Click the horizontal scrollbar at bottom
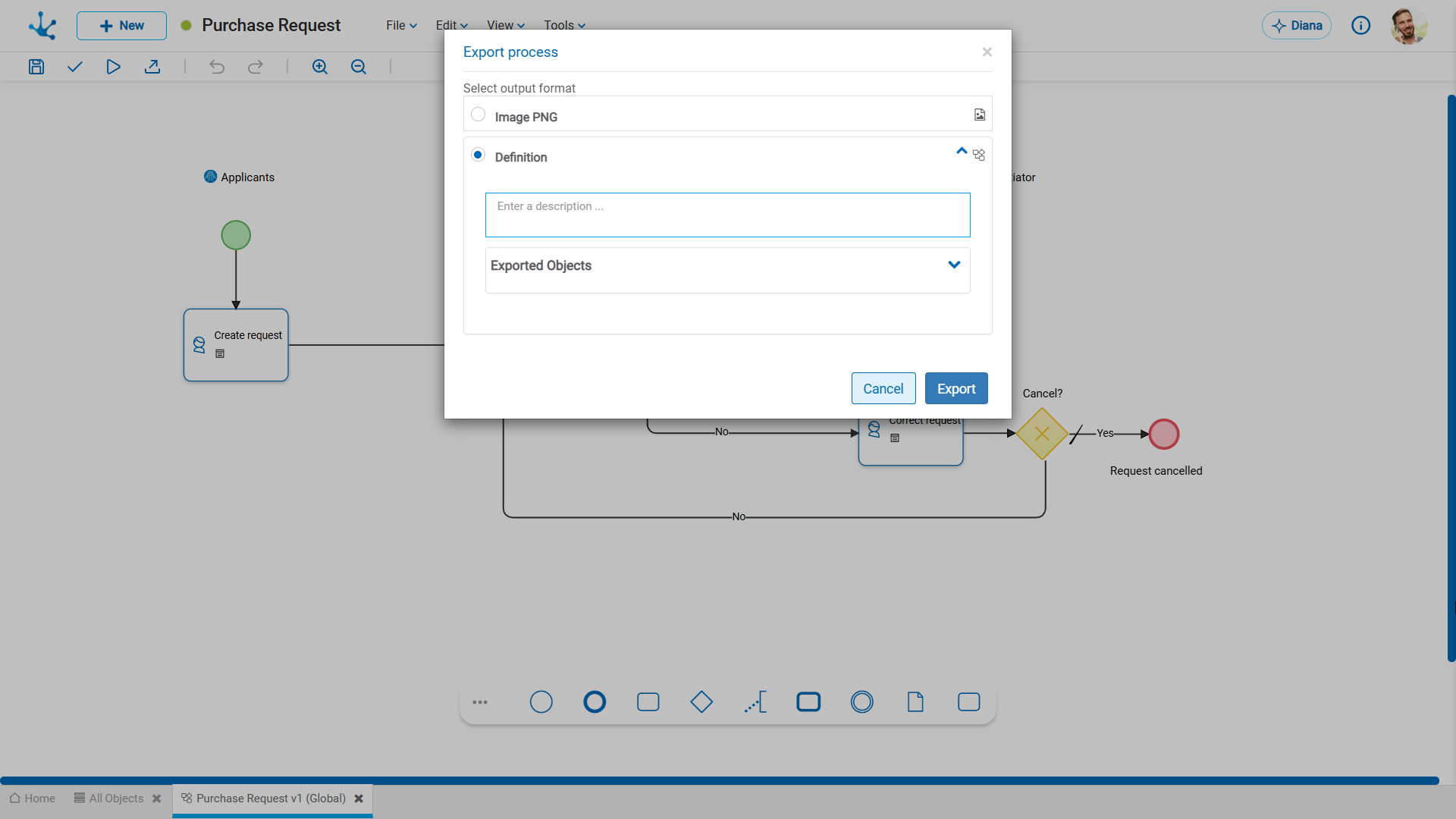 720,780
